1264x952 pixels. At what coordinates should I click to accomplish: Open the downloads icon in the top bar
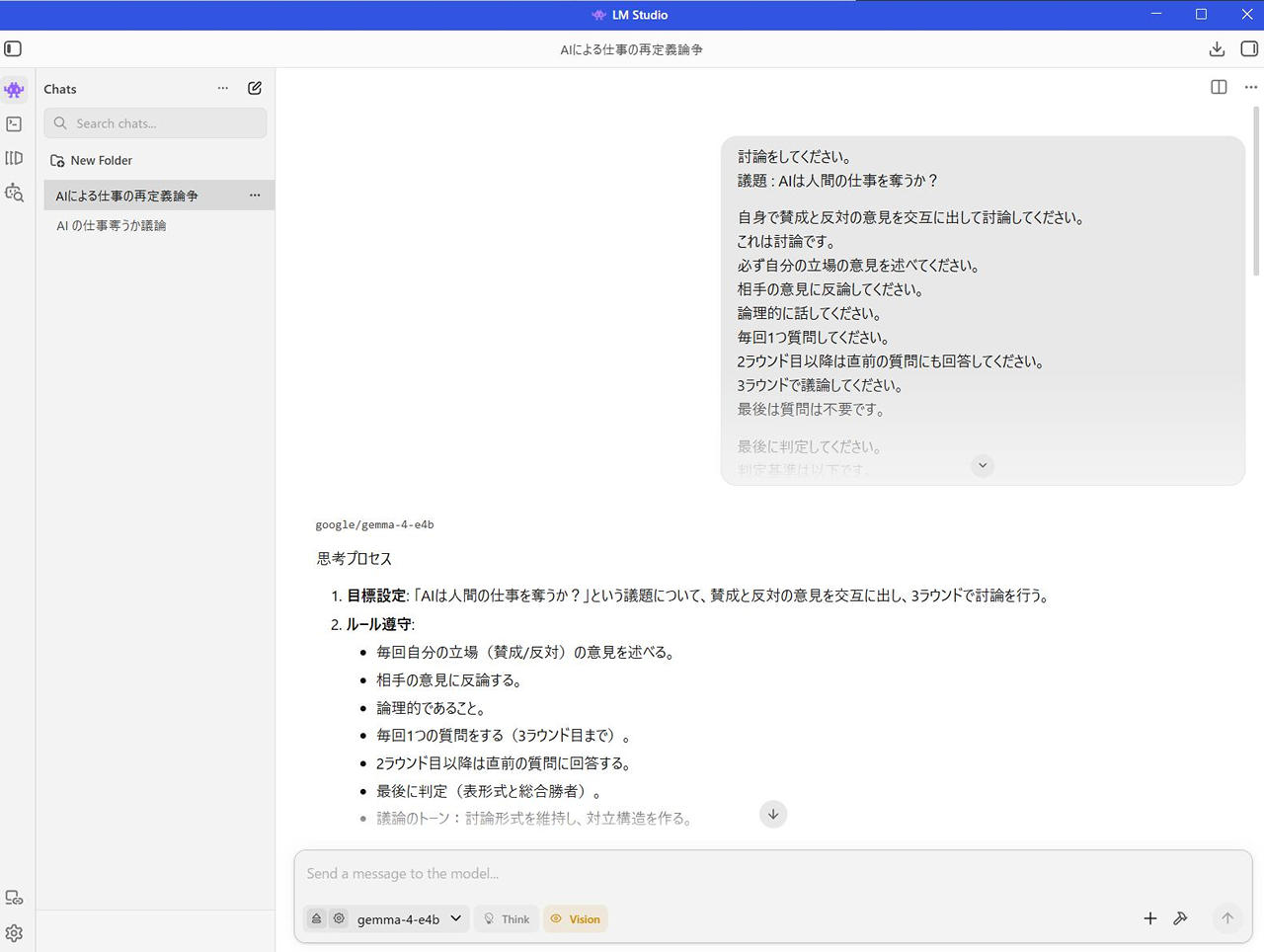(x=1217, y=48)
